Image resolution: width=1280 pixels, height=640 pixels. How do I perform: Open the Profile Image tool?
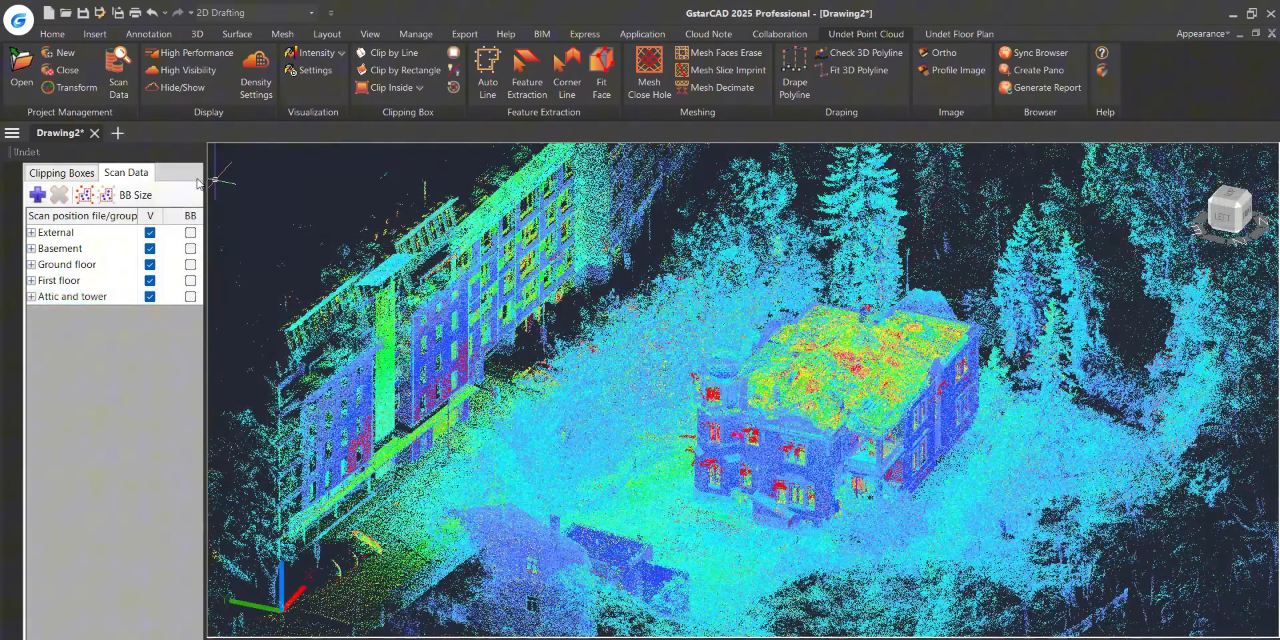[951, 70]
